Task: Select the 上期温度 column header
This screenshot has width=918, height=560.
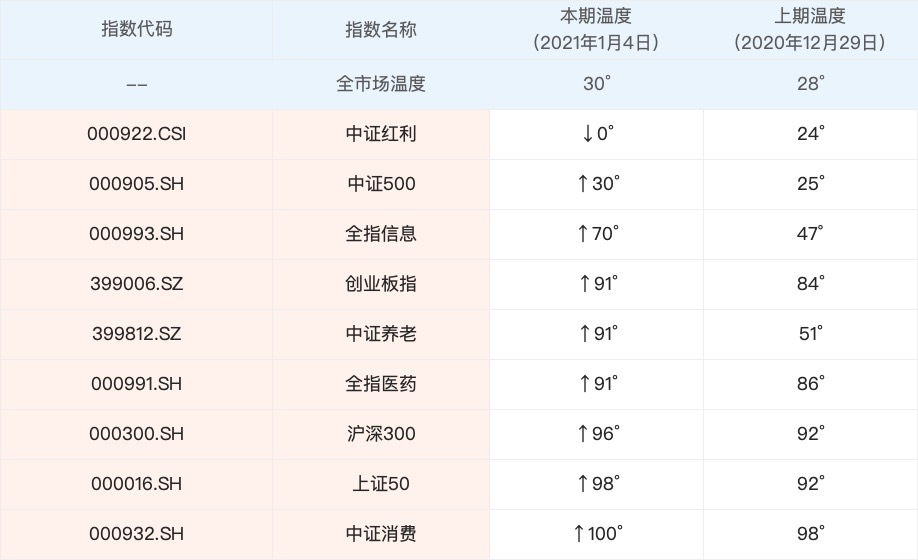Action: click(x=810, y=29)
